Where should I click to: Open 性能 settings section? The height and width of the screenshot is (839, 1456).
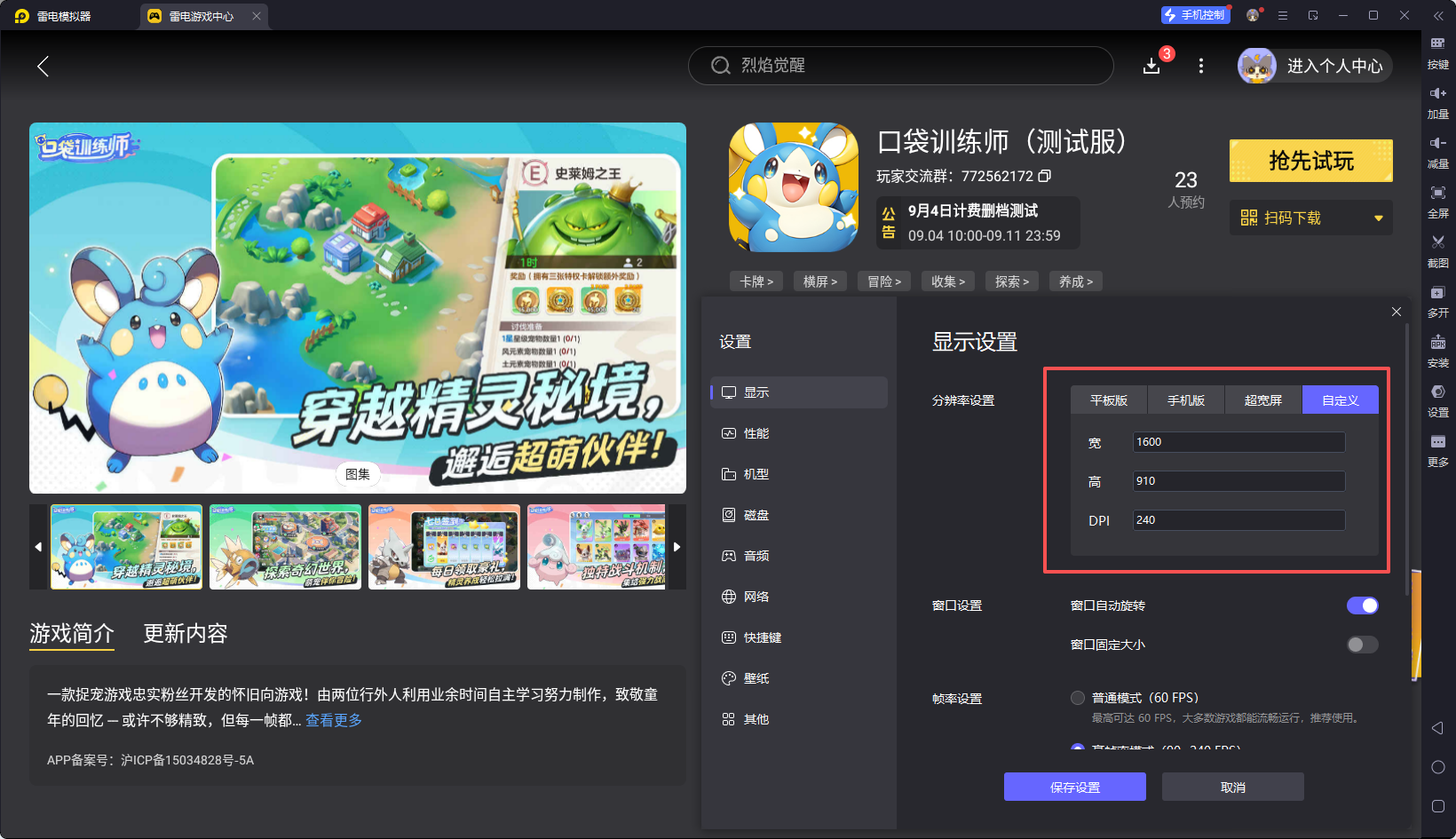point(799,433)
